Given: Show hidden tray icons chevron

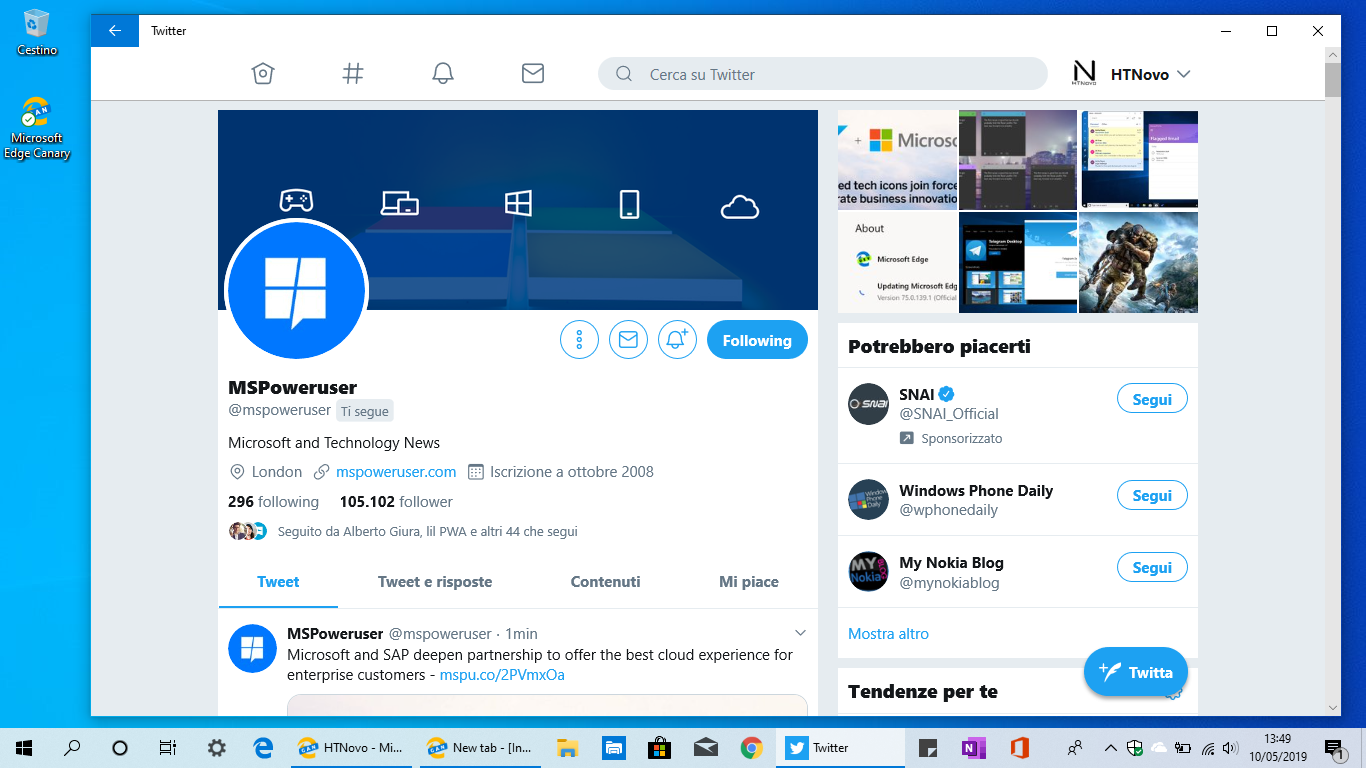Looking at the screenshot, I should tap(1111, 747).
